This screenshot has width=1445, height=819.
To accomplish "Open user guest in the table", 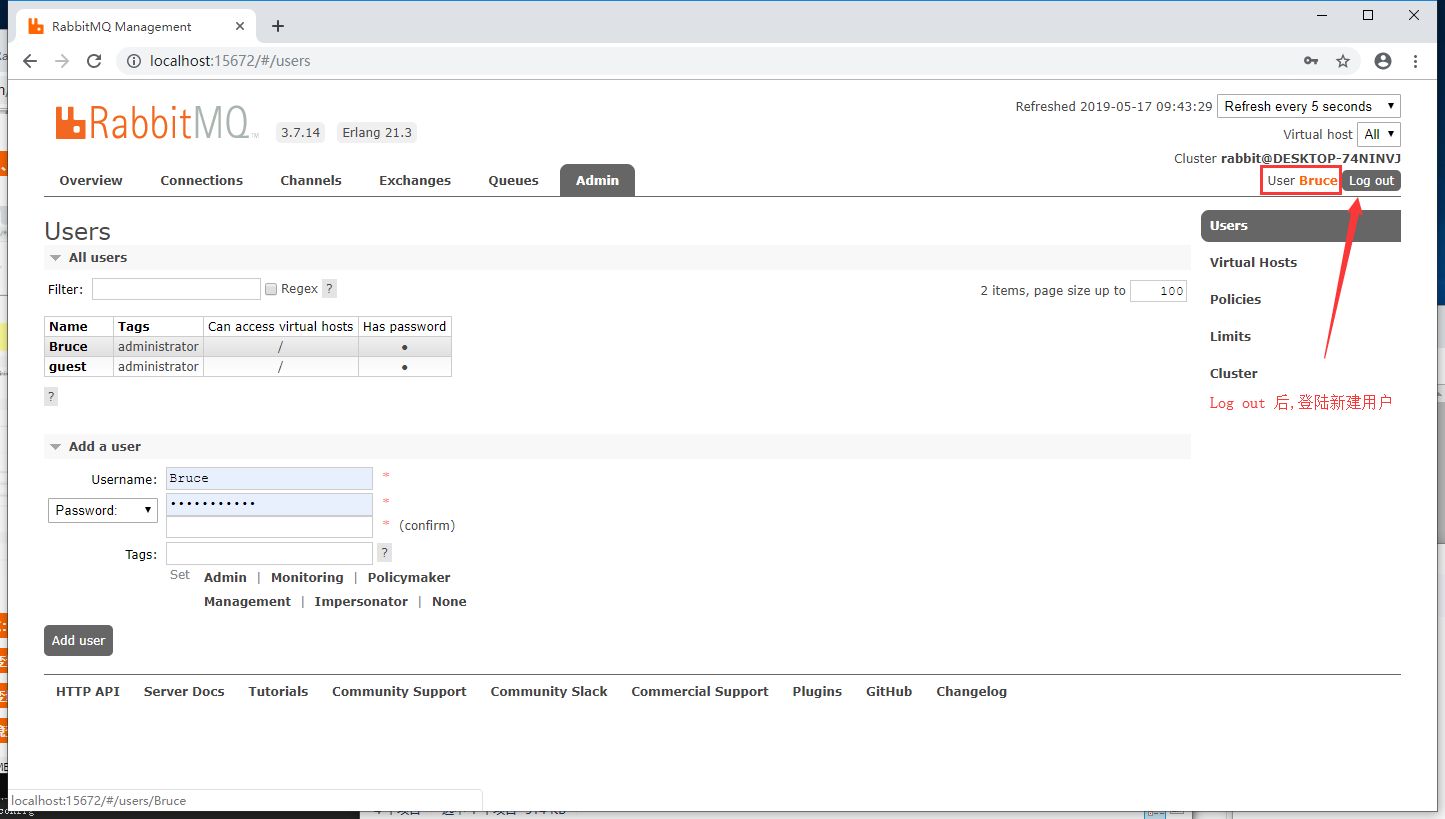I will click(x=68, y=367).
